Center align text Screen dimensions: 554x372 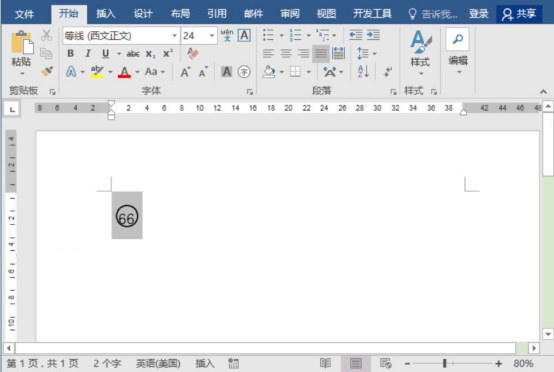[286, 54]
